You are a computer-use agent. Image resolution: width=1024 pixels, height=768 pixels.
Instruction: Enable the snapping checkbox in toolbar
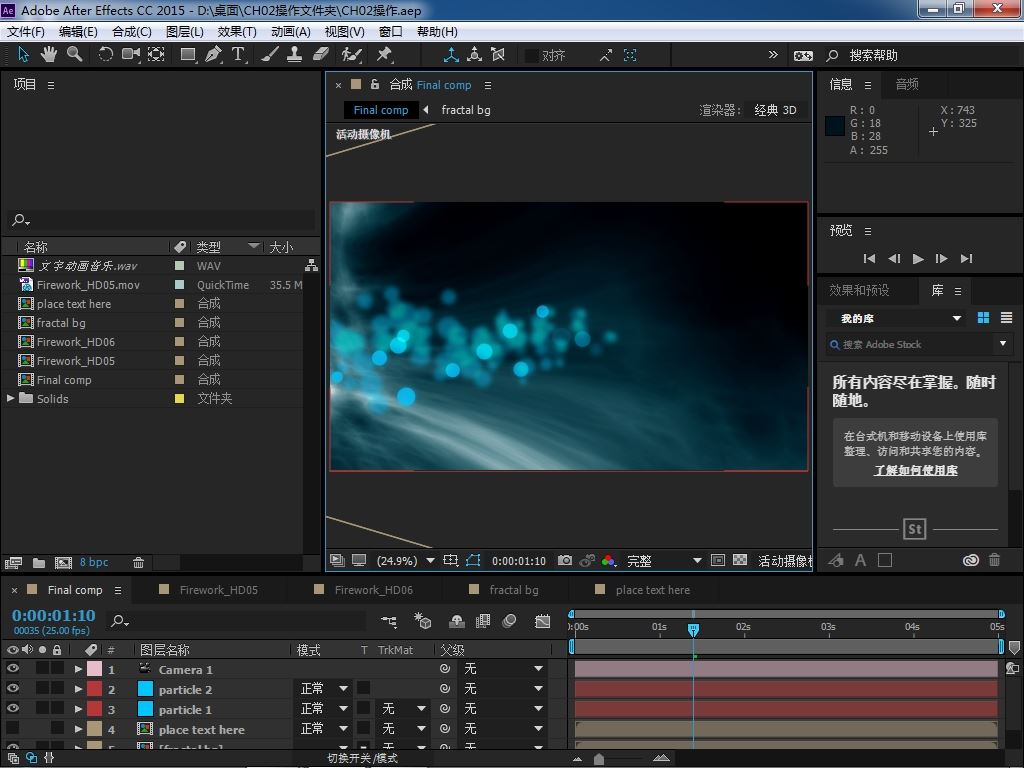tap(532, 56)
